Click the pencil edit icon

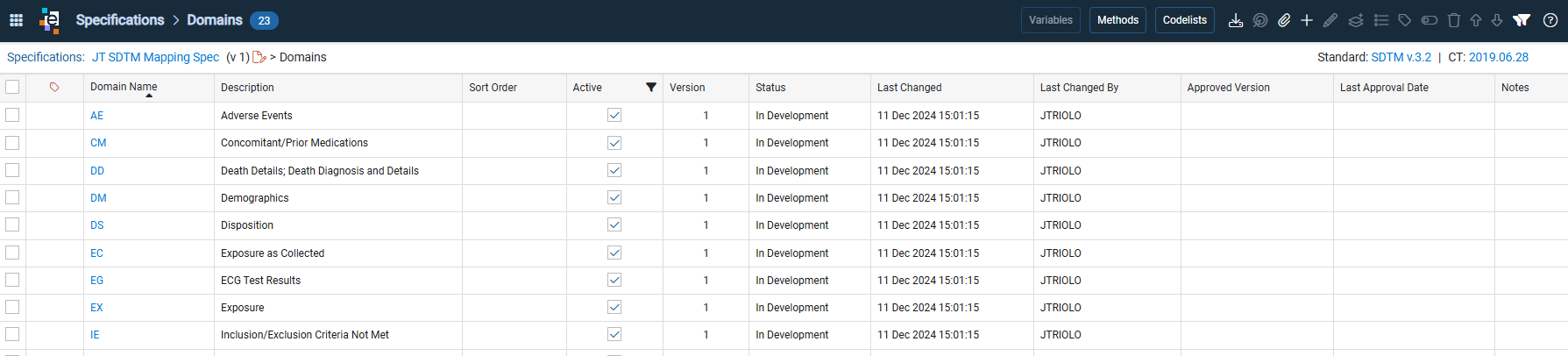tap(1330, 20)
